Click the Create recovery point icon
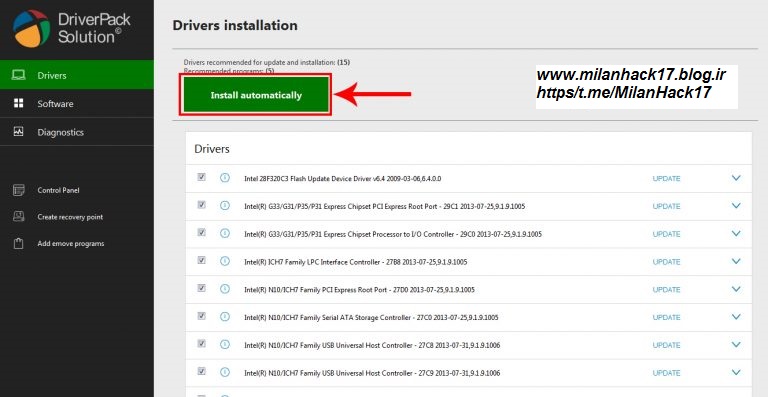 19,216
